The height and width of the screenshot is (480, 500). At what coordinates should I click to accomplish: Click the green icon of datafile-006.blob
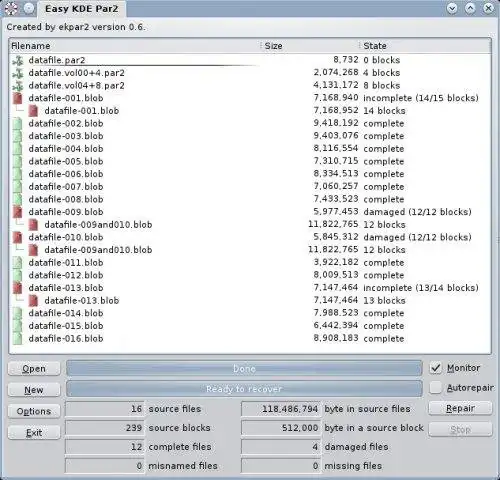pyautogui.click(x=18, y=174)
